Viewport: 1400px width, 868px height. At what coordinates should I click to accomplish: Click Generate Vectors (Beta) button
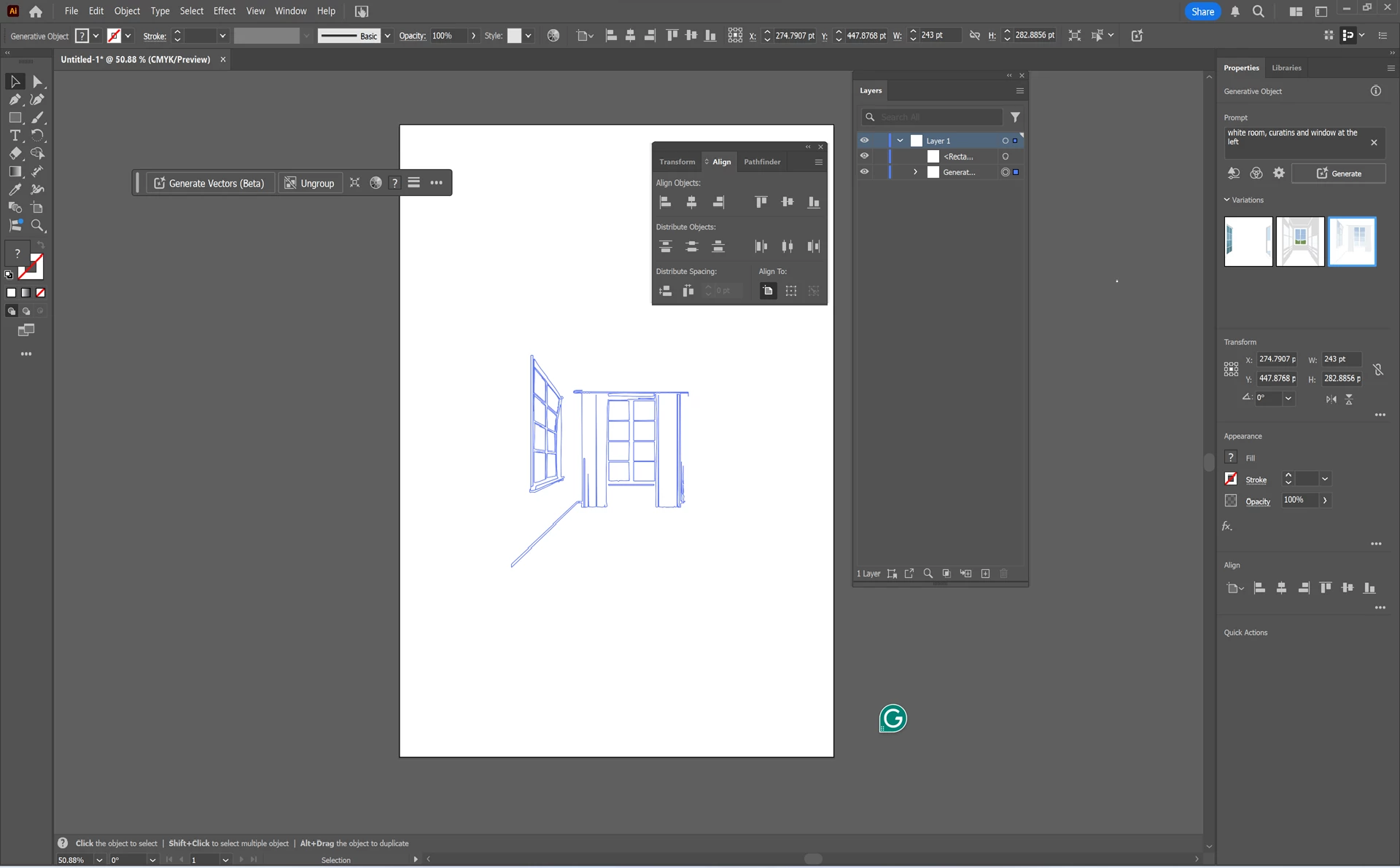210,183
